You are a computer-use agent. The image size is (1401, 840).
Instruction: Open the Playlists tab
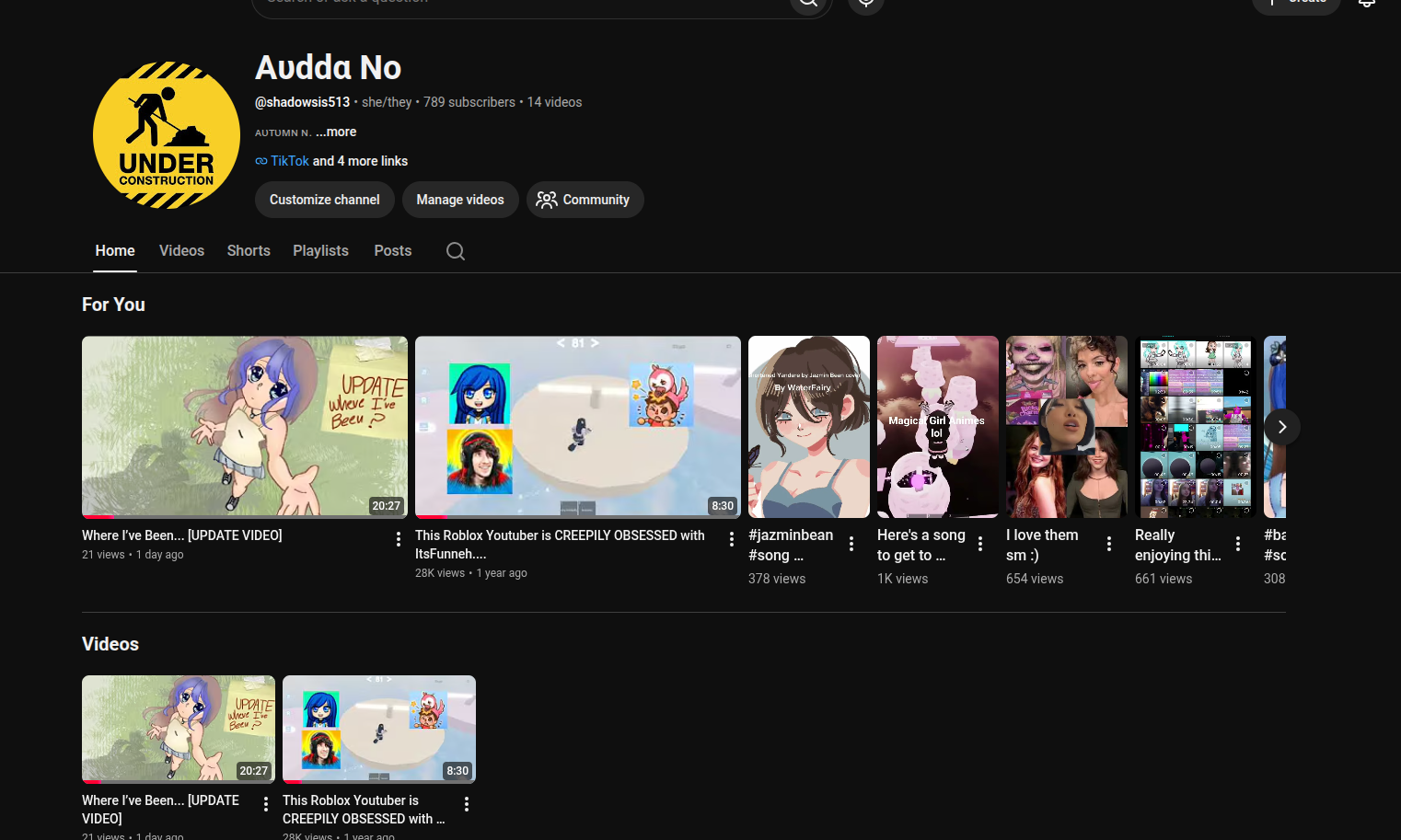click(320, 250)
